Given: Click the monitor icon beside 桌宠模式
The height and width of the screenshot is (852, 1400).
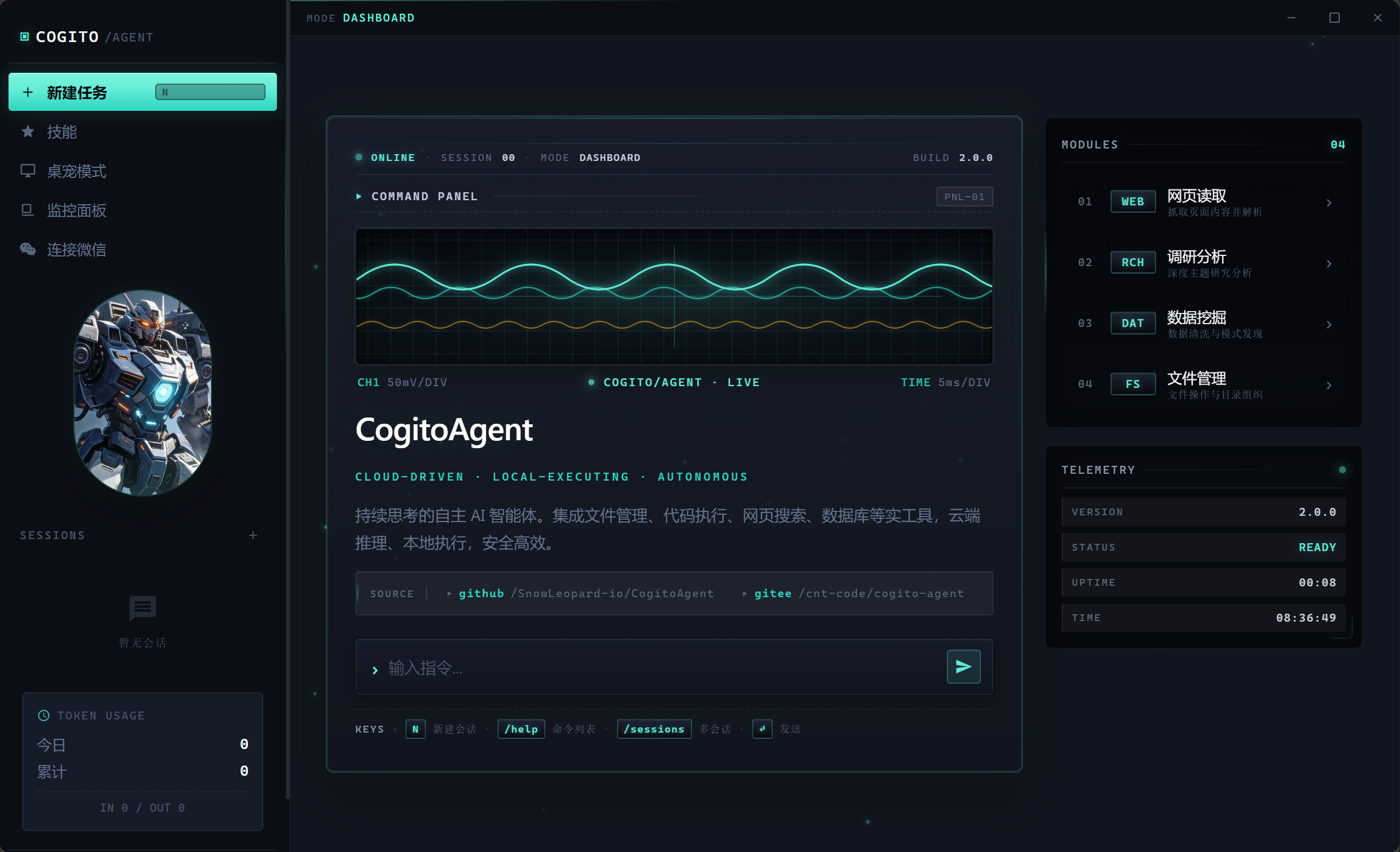Looking at the screenshot, I should click(x=27, y=171).
